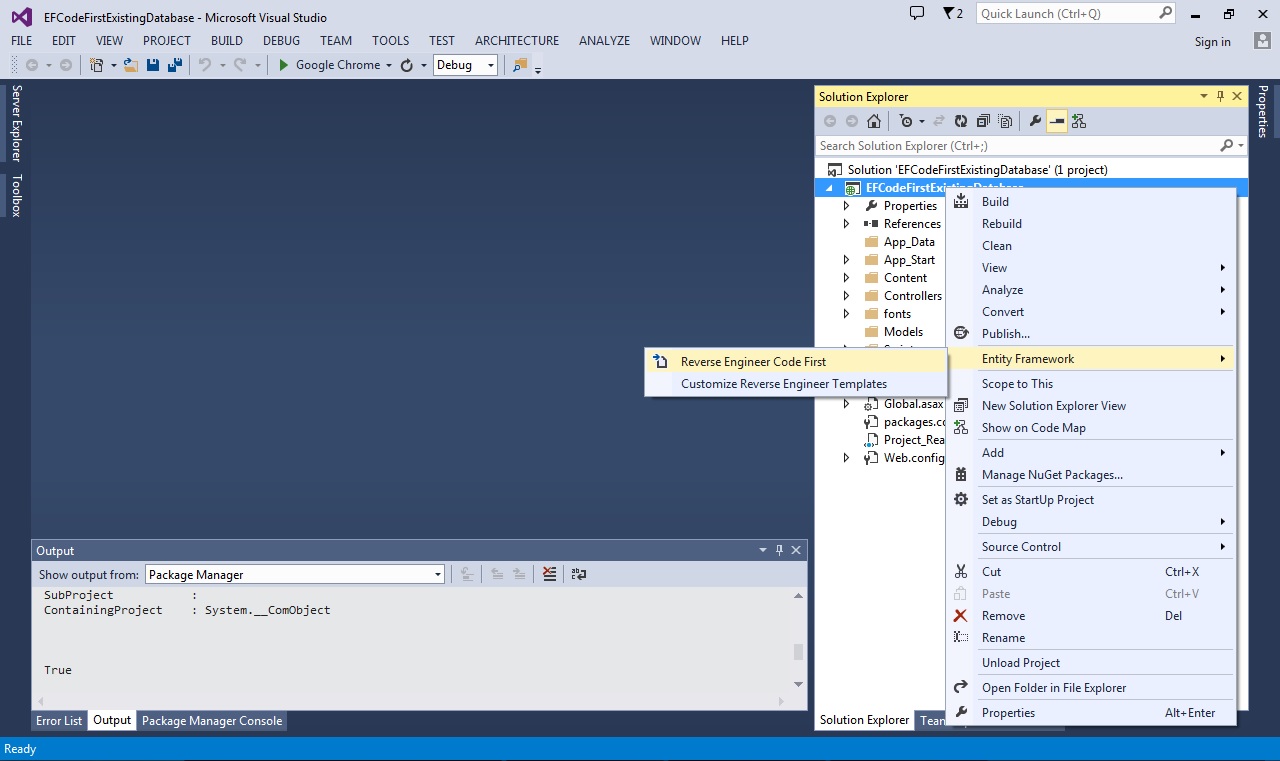Open notifications flag icon in title bar
Viewport: 1280px width, 761px height.
tap(949, 13)
